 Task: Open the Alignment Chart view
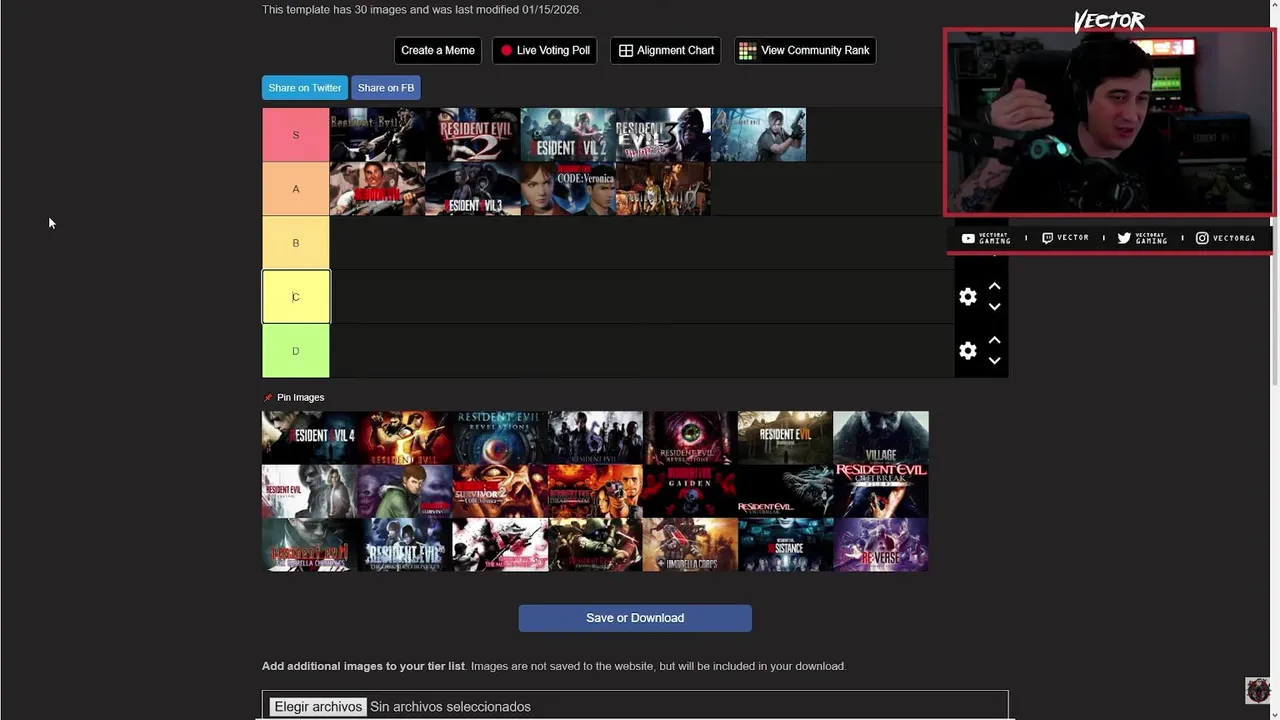pos(666,50)
